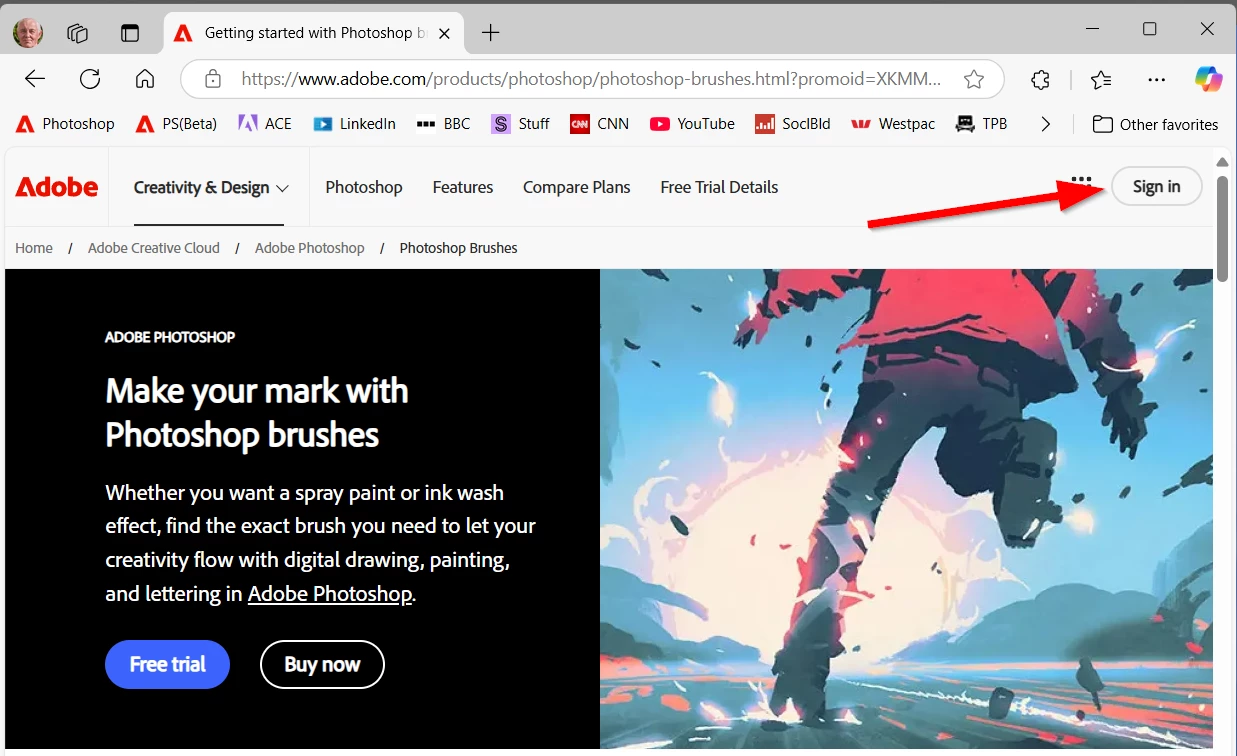Open the SoclBld bookmark

[793, 124]
